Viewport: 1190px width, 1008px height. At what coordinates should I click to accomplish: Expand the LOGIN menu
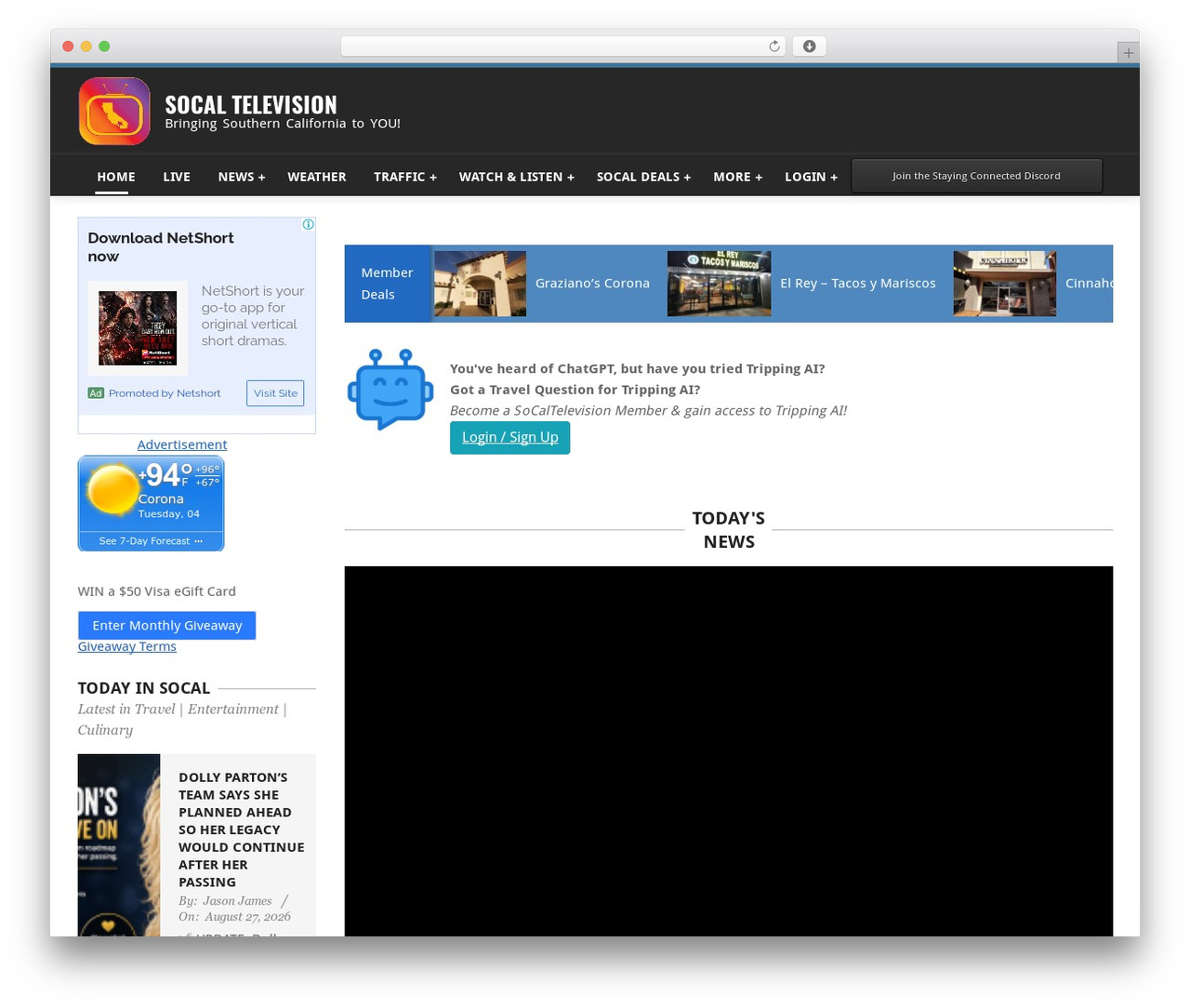tap(811, 177)
